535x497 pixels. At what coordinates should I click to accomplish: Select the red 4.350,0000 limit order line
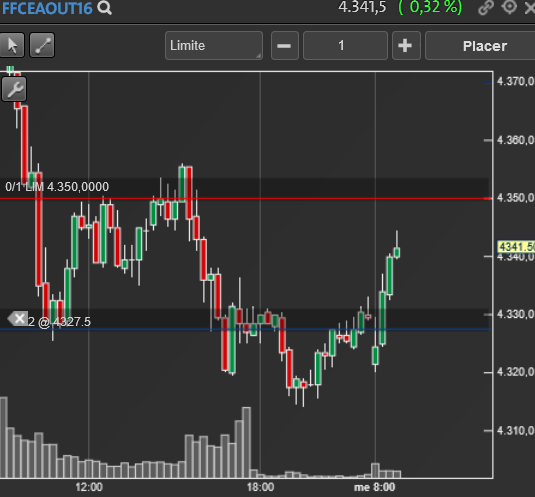tap(246, 198)
